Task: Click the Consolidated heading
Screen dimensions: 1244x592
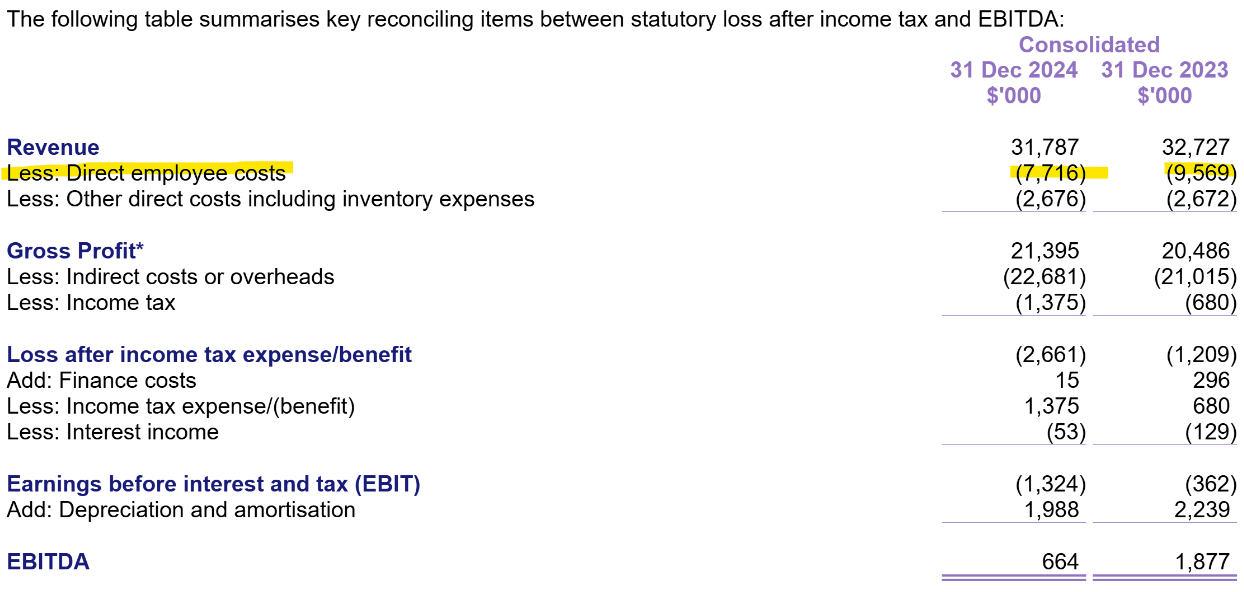Action: click(x=1089, y=45)
